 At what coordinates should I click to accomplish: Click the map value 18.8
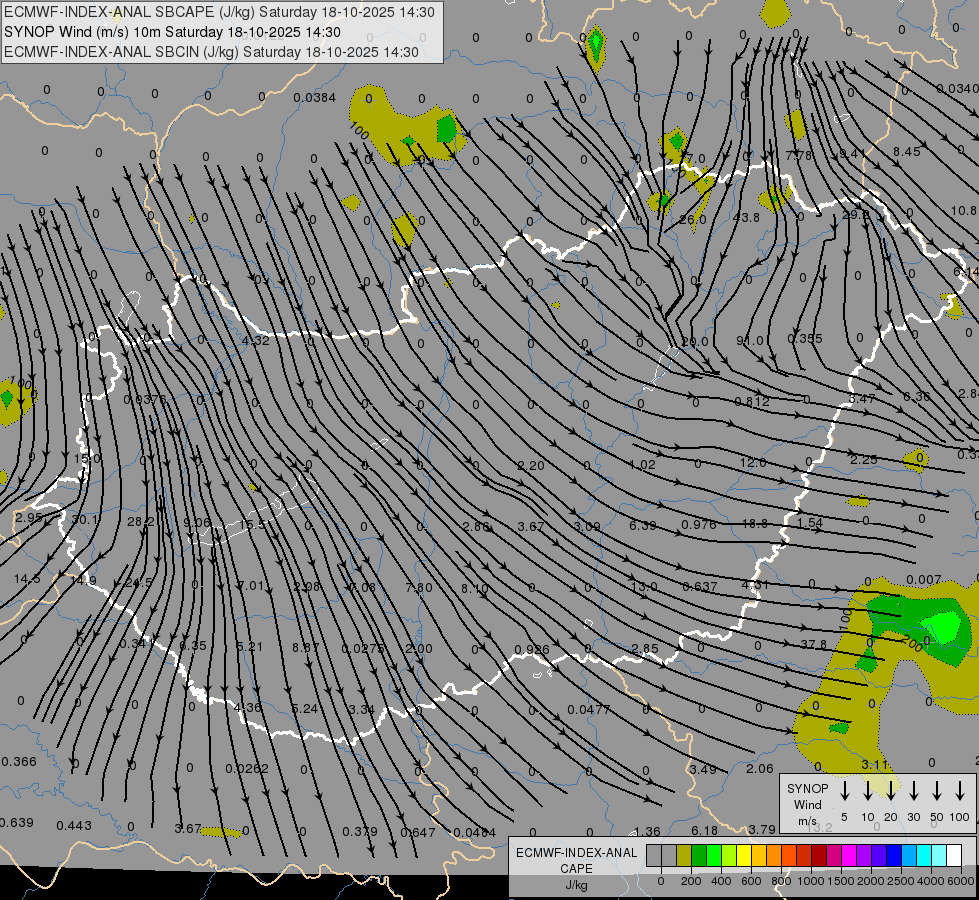tap(755, 523)
